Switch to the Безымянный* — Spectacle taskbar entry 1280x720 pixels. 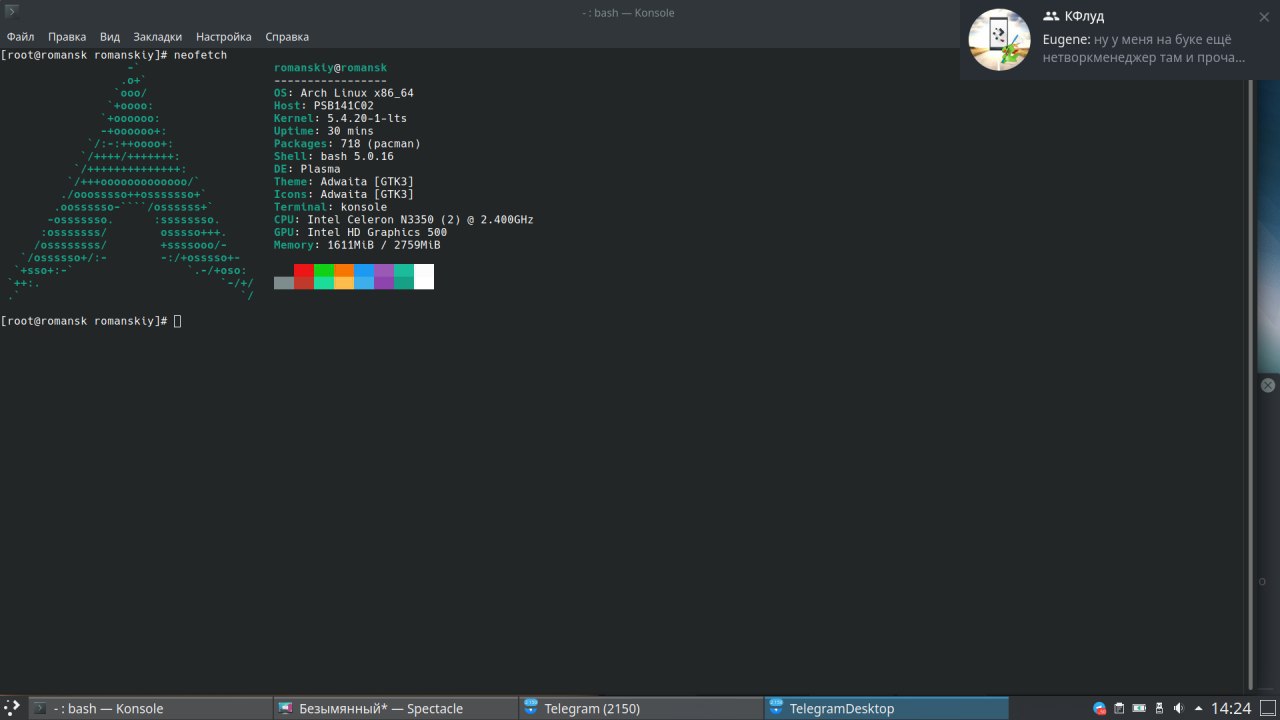(396, 708)
